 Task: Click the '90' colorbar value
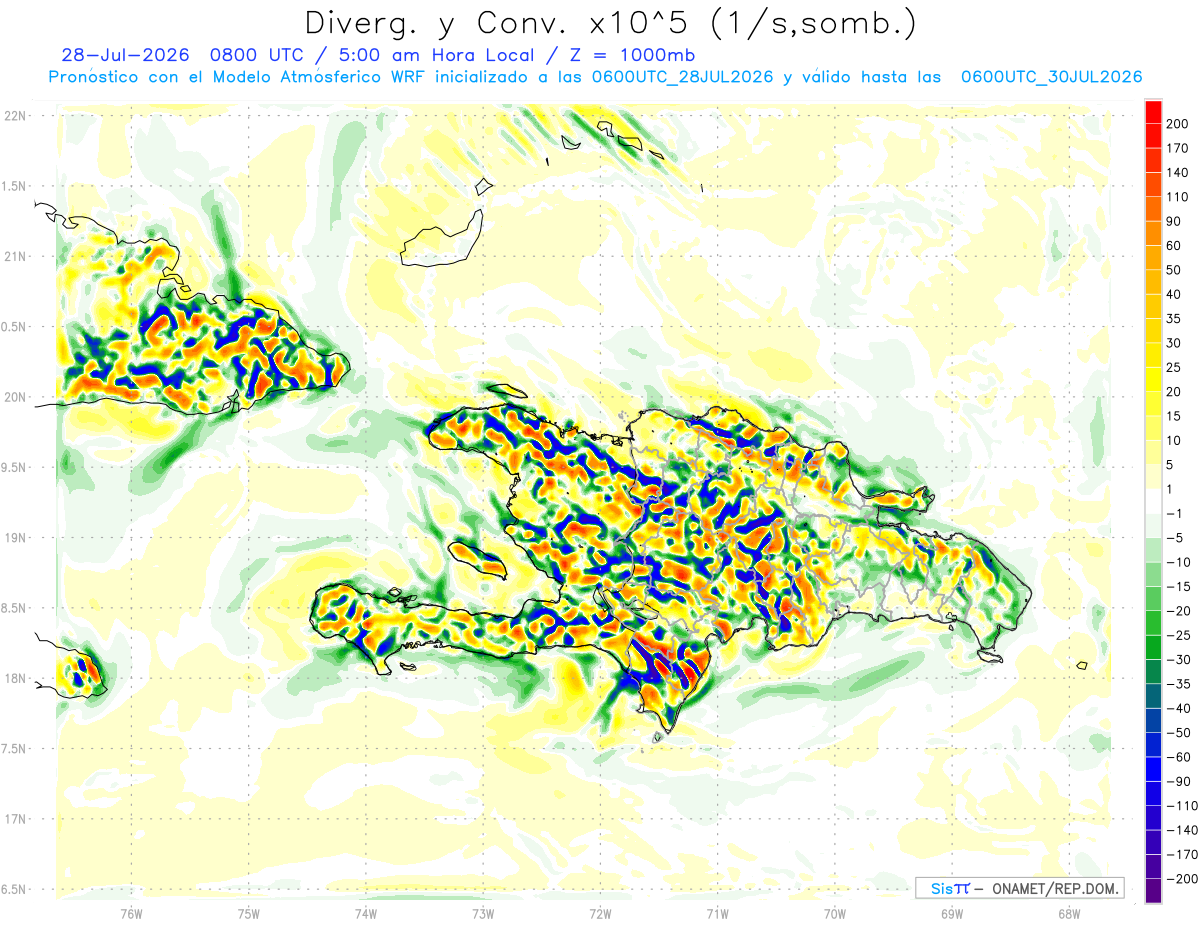pyautogui.click(x=1175, y=221)
